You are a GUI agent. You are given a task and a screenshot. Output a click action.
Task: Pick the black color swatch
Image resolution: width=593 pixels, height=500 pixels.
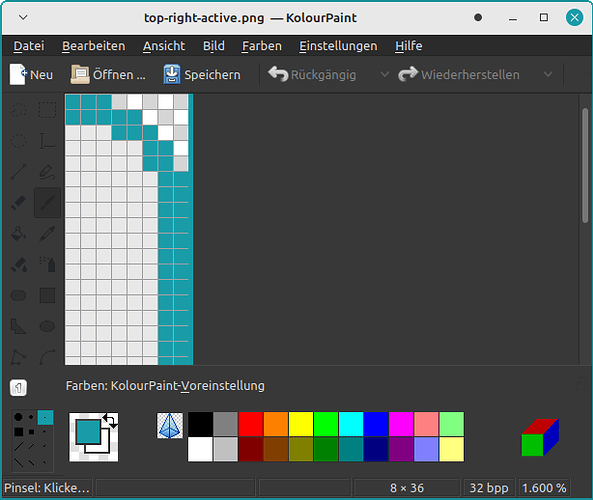[x=200, y=424]
